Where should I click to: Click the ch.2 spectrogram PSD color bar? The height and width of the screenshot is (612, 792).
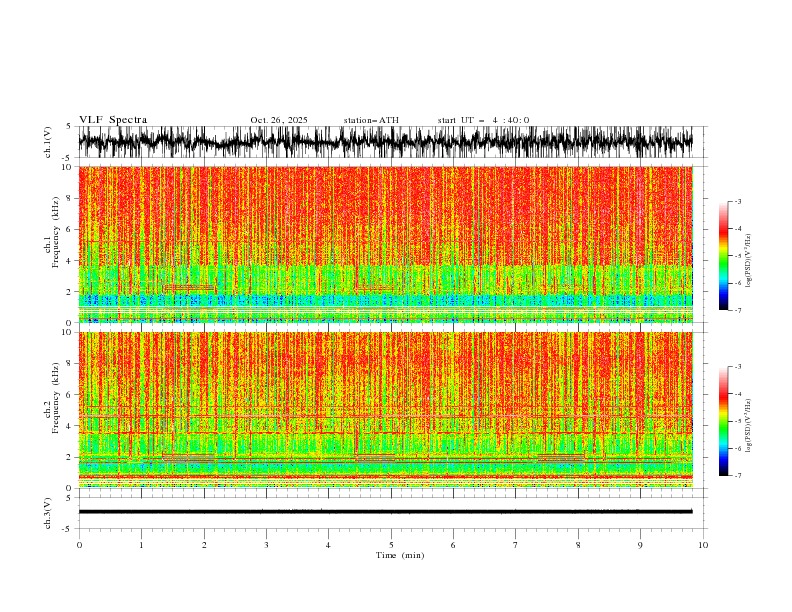point(723,421)
